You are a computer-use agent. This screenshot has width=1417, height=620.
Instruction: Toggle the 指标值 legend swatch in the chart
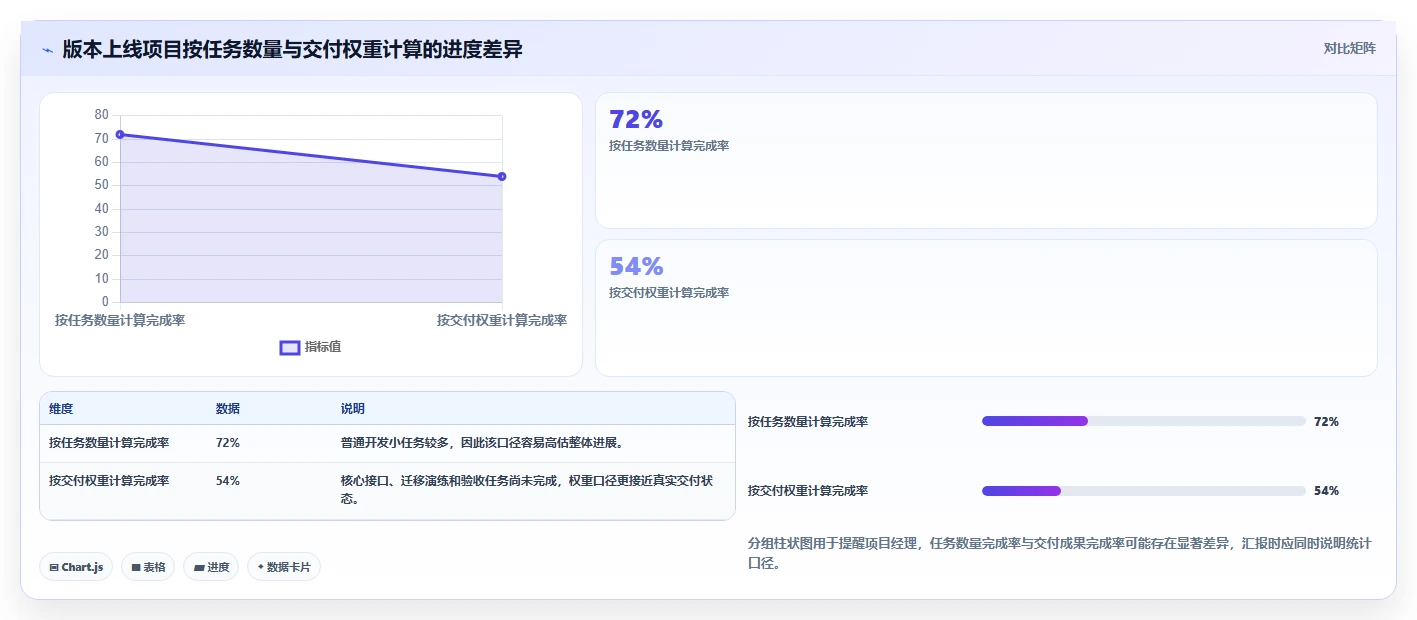[290, 347]
